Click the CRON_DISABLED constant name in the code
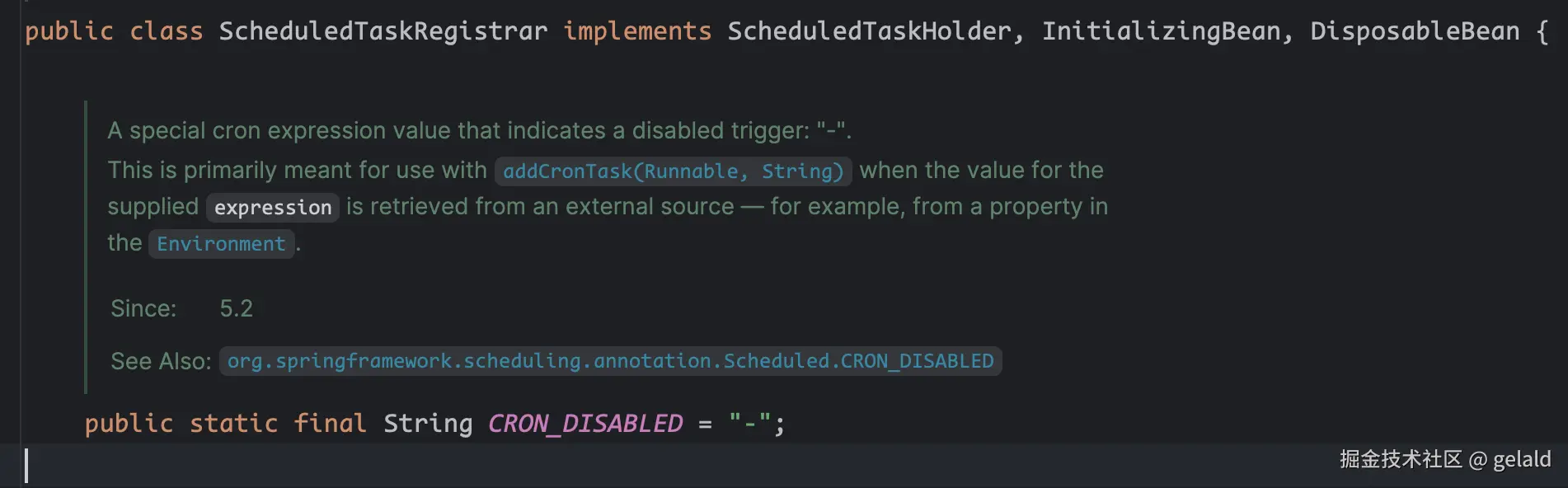The width and height of the screenshot is (1568, 488). 584,424
